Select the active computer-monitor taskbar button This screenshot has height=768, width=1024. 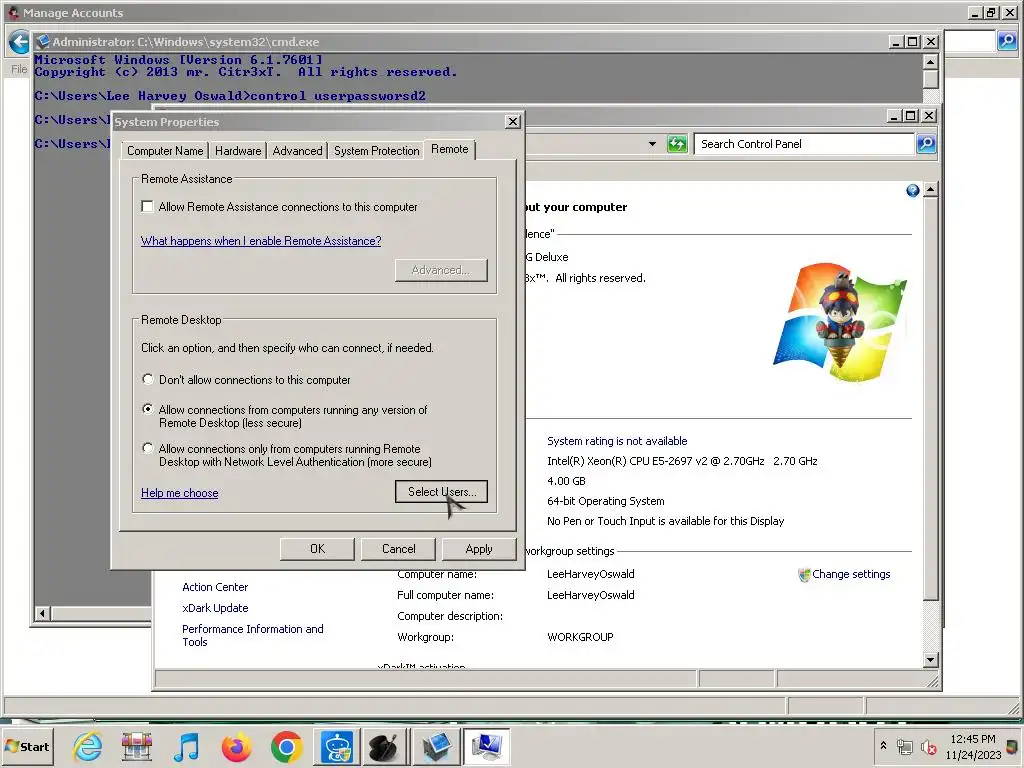coord(487,746)
